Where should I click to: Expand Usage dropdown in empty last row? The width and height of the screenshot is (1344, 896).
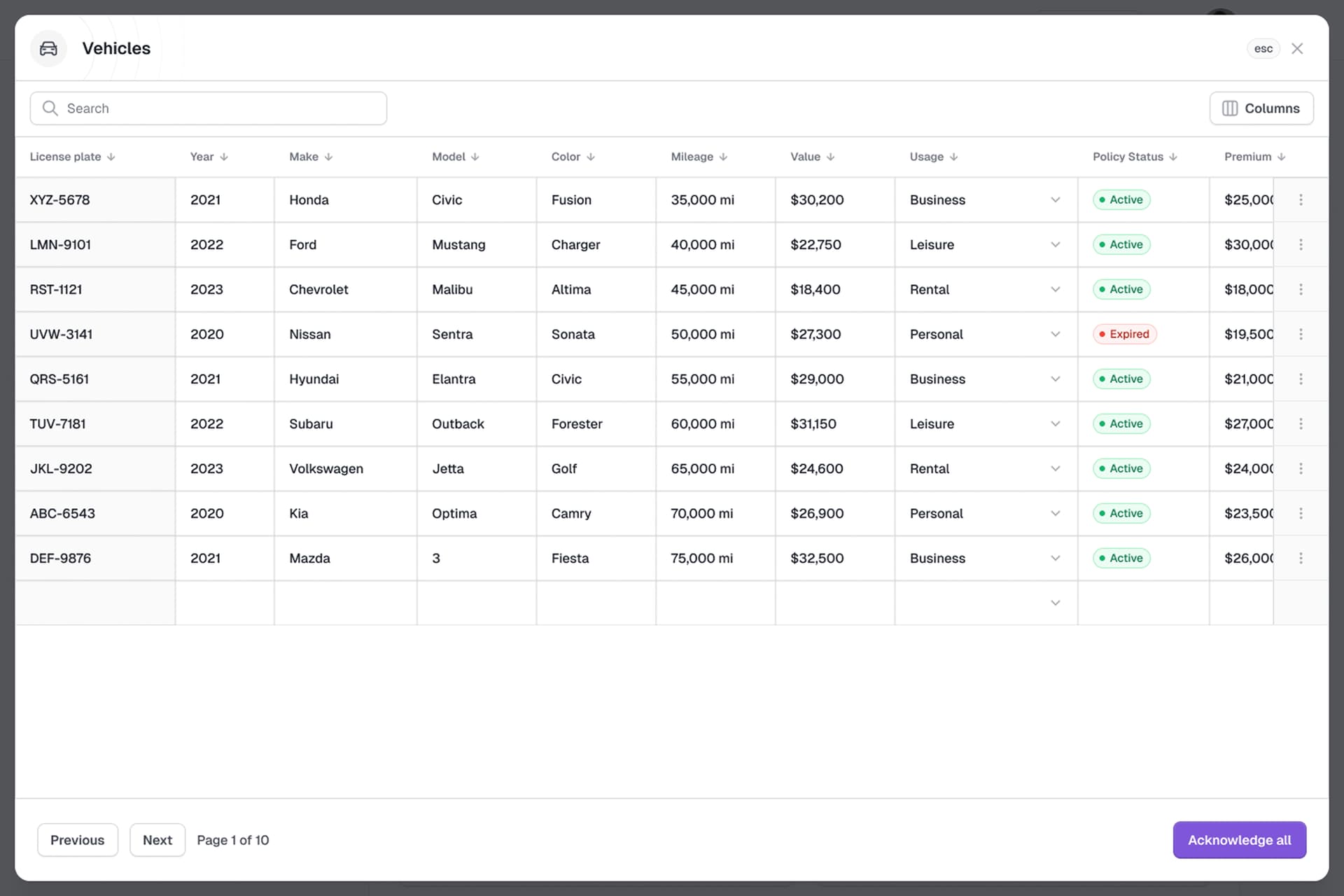pos(1055,603)
